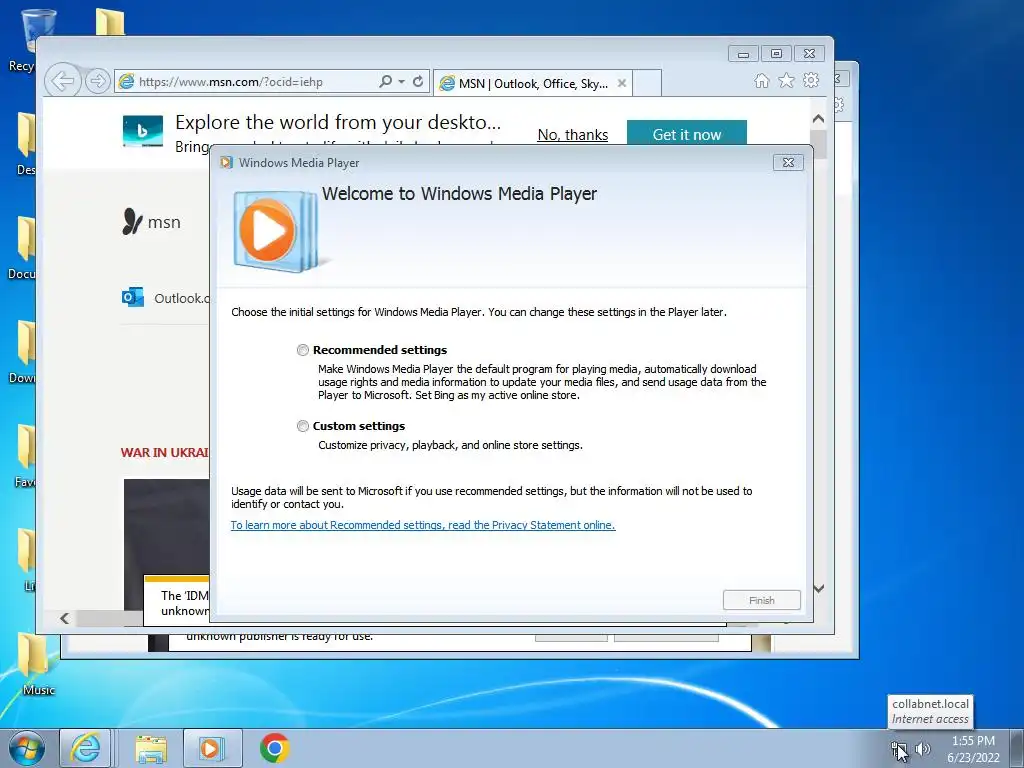Image resolution: width=1024 pixels, height=768 pixels.
Task: Open the Privacy Statement online link
Action: tap(423, 525)
